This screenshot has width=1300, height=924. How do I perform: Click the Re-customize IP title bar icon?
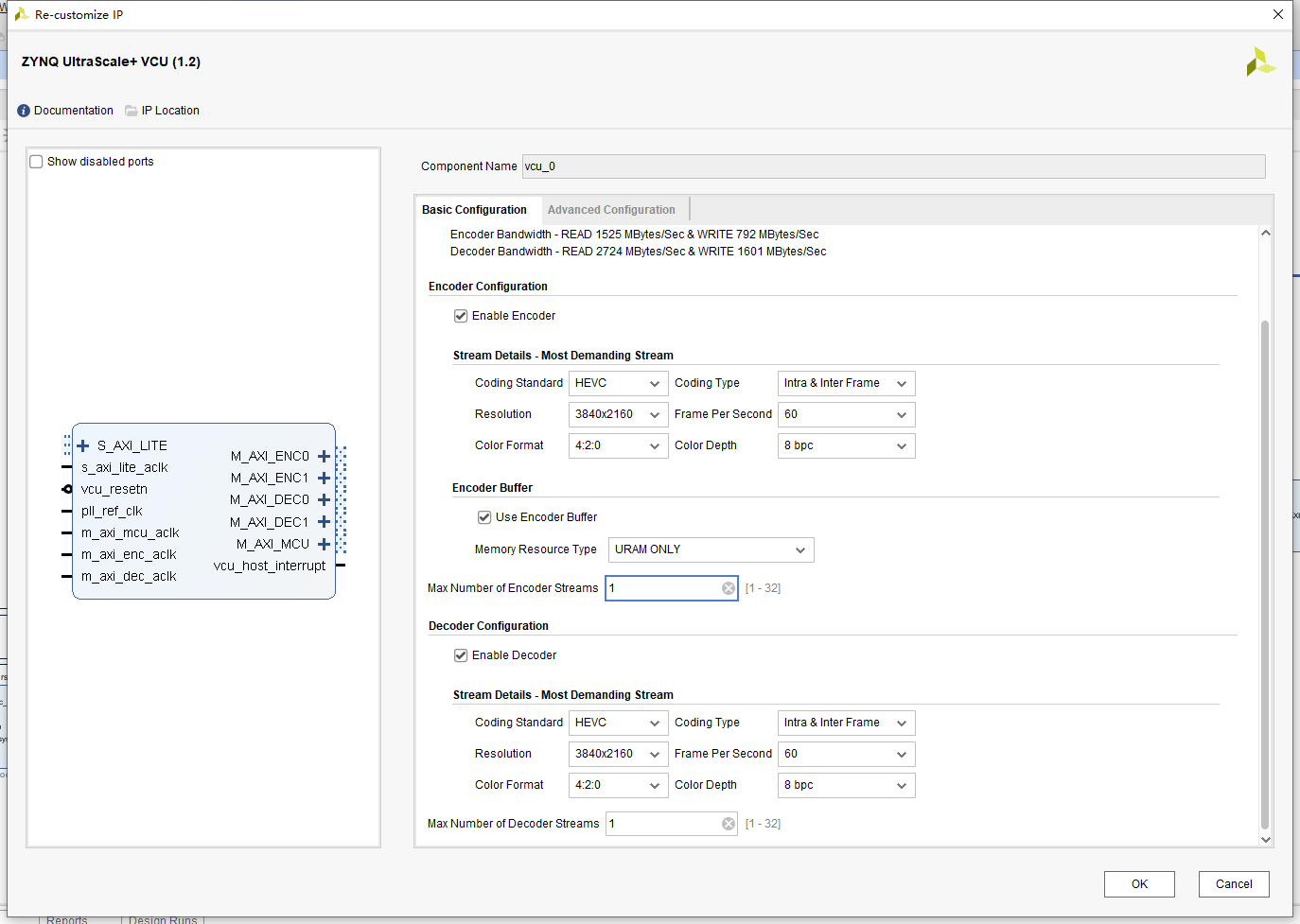tap(21, 14)
